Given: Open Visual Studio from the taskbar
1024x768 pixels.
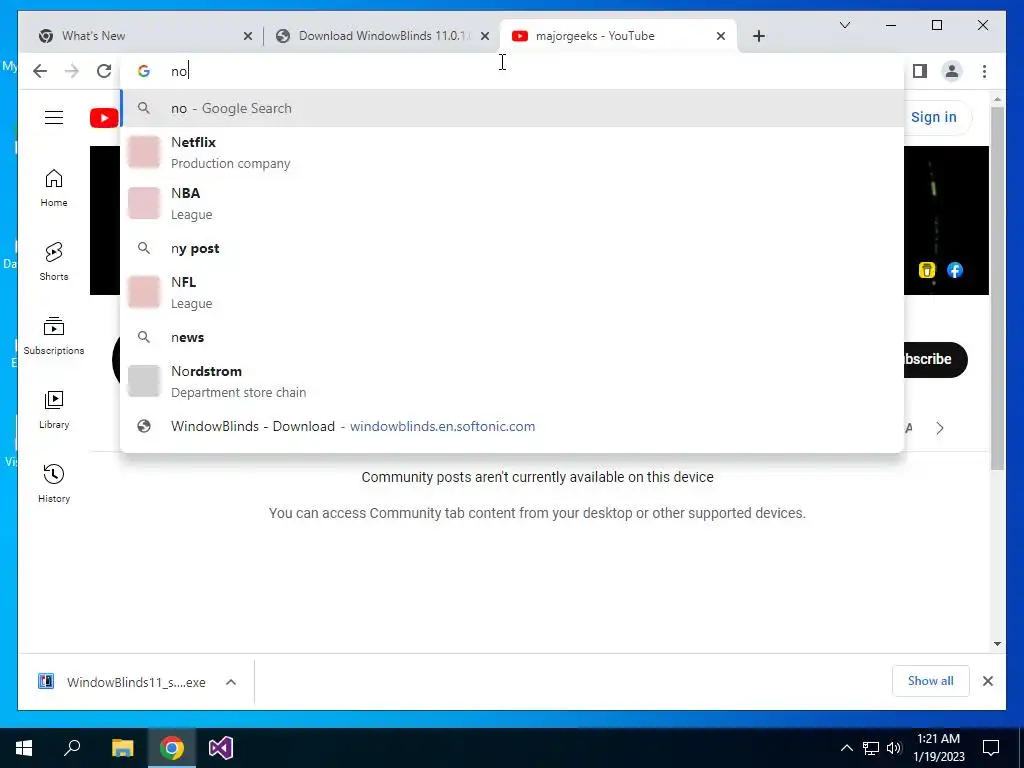Looking at the screenshot, I should click(x=221, y=748).
